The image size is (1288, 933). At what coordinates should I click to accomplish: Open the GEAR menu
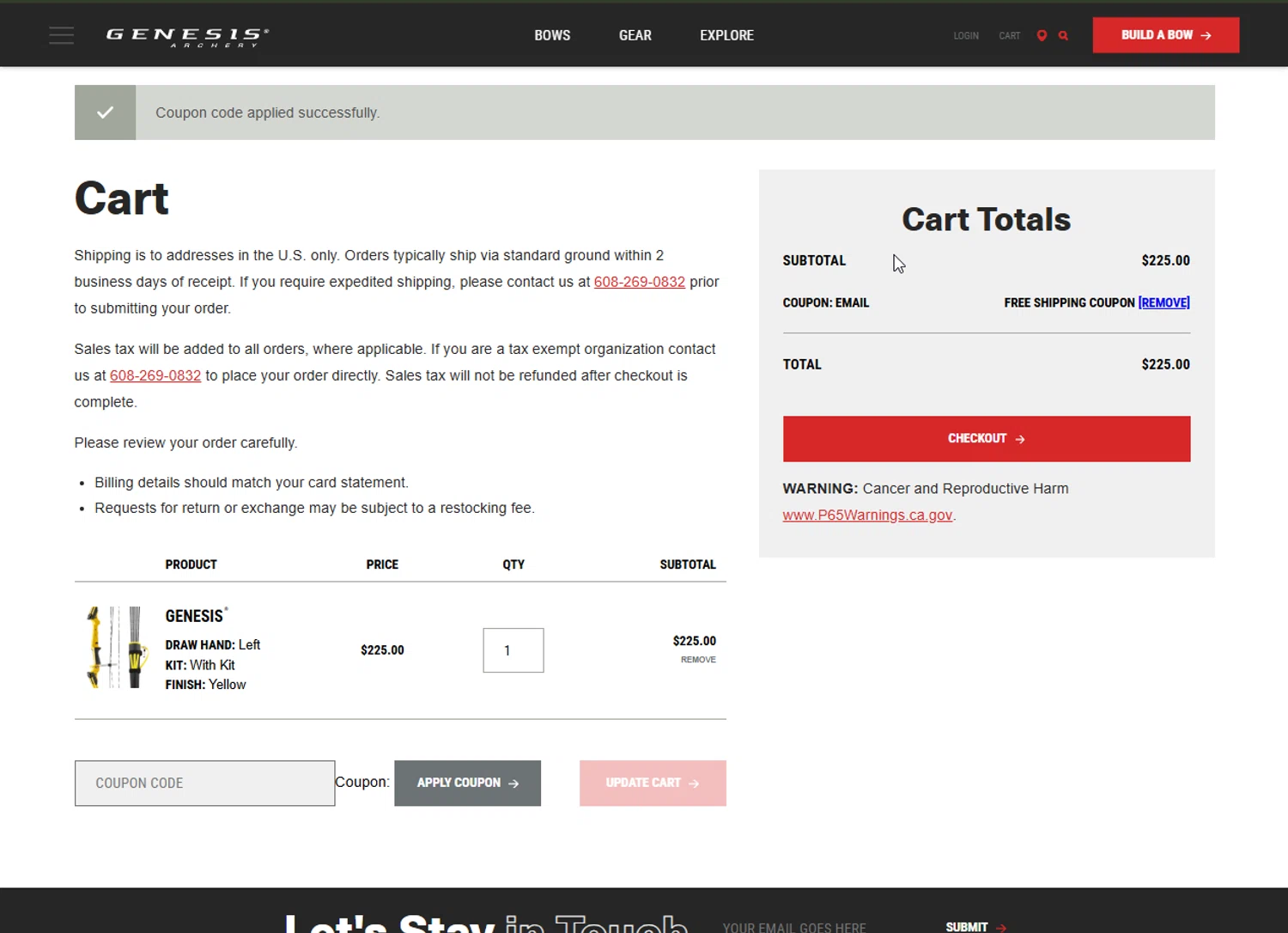click(x=635, y=35)
